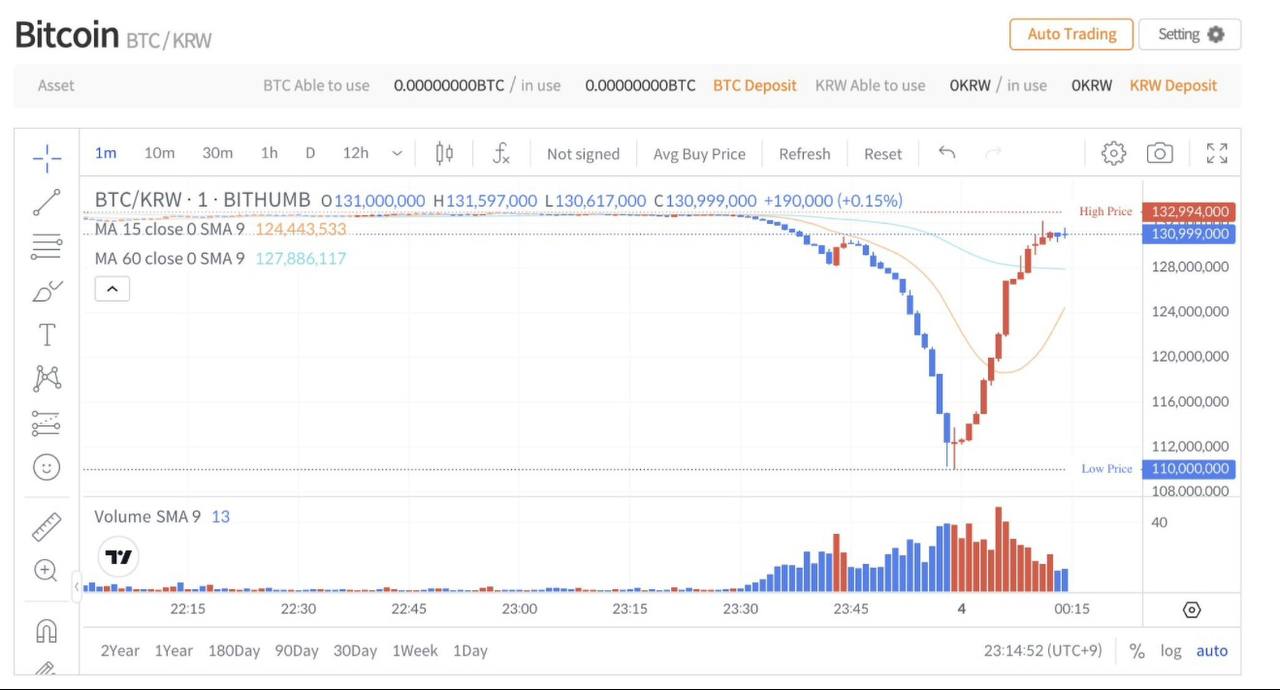Open candlestick chart style selector
The height and width of the screenshot is (690, 1280).
pyautogui.click(x=444, y=153)
